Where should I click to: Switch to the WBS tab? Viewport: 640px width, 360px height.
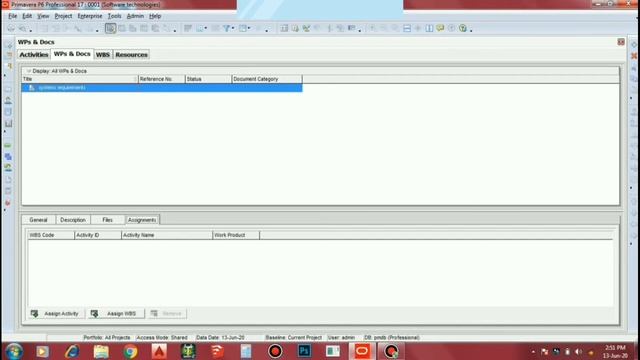(102, 54)
